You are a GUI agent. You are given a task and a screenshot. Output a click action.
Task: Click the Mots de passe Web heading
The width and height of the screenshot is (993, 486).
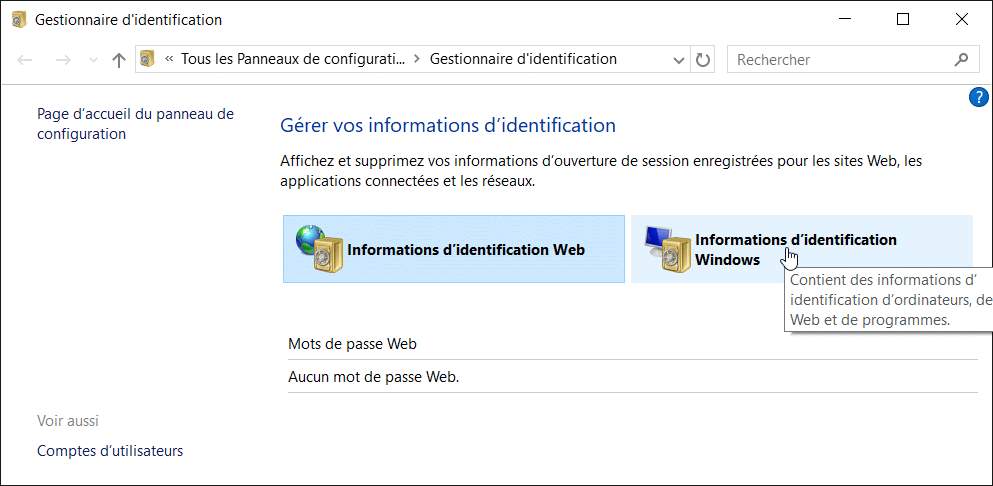[353, 344]
